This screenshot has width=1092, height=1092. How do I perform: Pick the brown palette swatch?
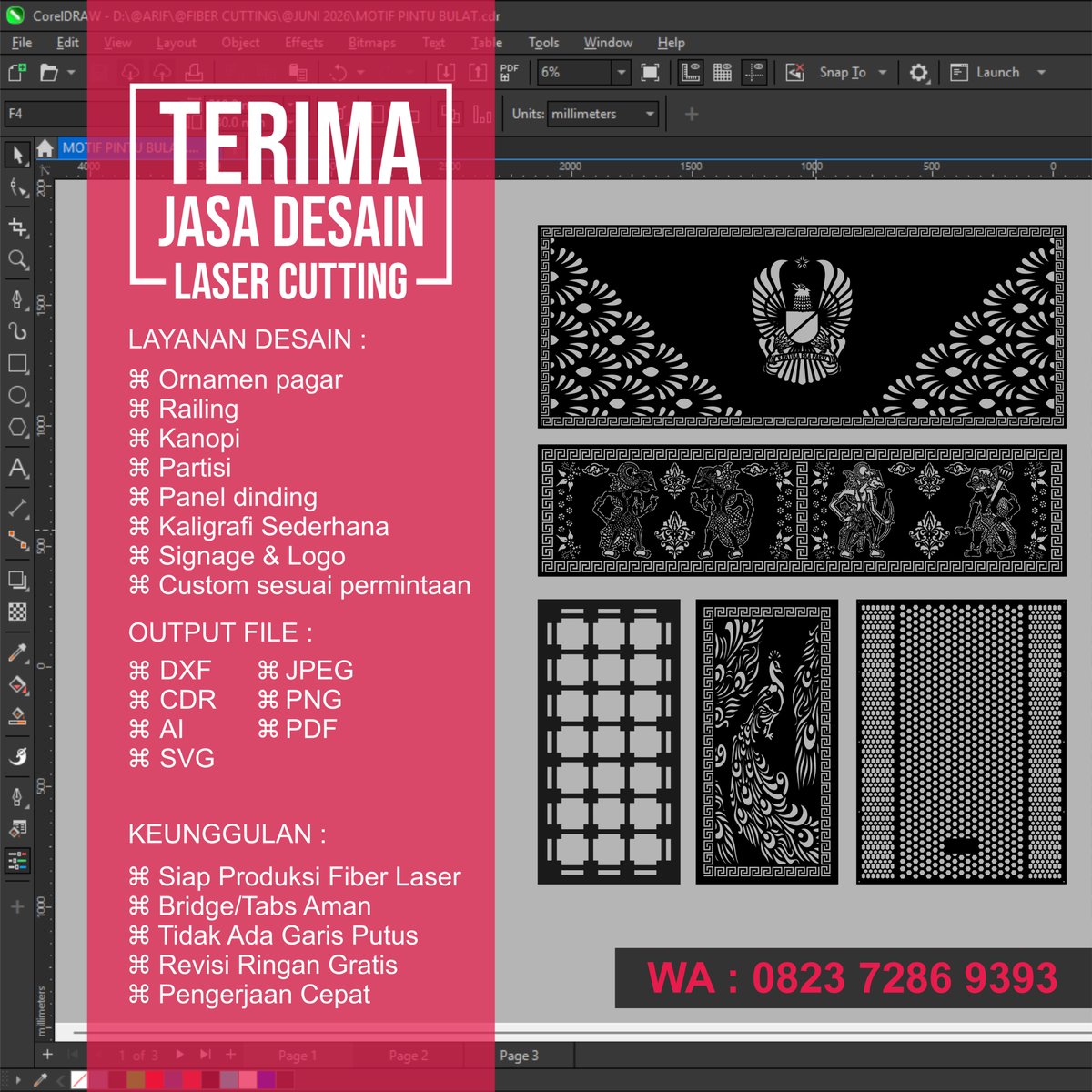(136, 1080)
